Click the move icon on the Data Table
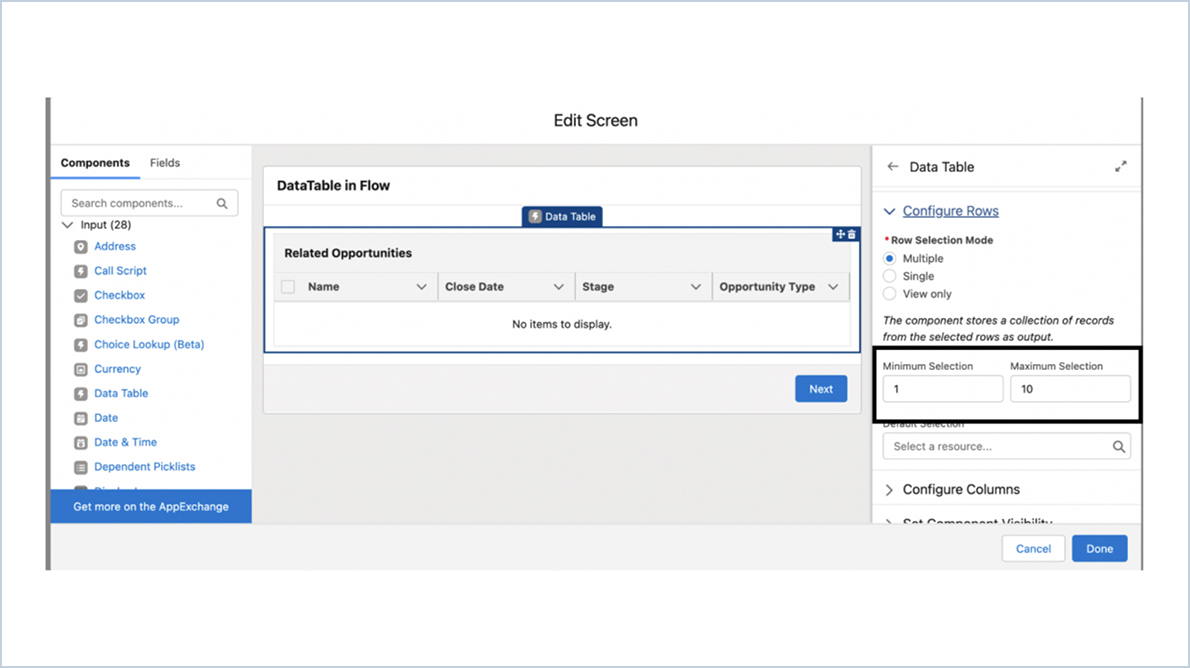Screen dimensions: 1190x668 point(840,234)
